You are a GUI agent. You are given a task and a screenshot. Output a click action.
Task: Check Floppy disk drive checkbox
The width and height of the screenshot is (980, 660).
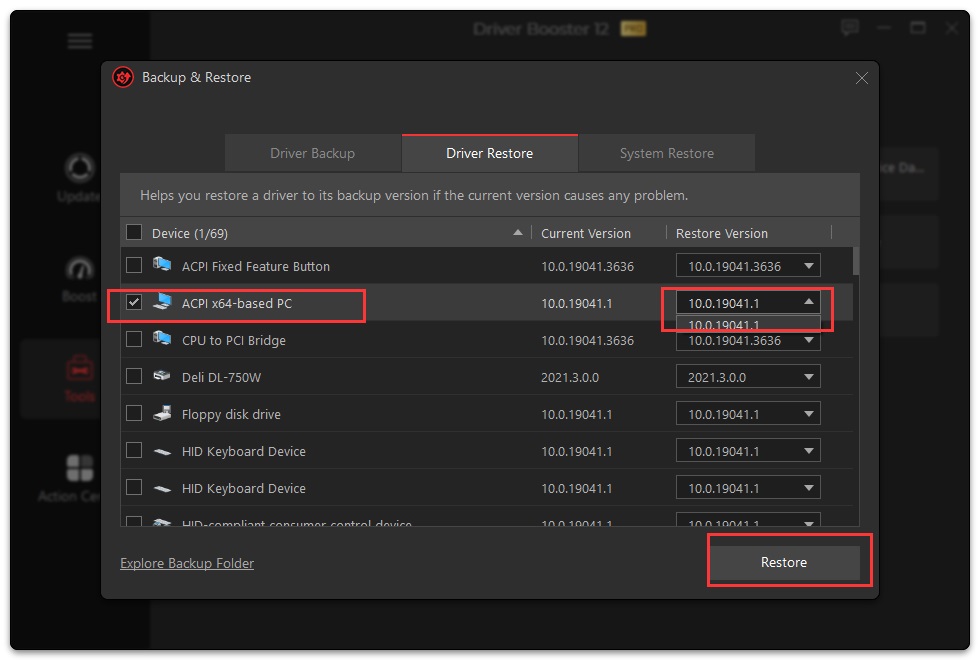click(x=134, y=413)
